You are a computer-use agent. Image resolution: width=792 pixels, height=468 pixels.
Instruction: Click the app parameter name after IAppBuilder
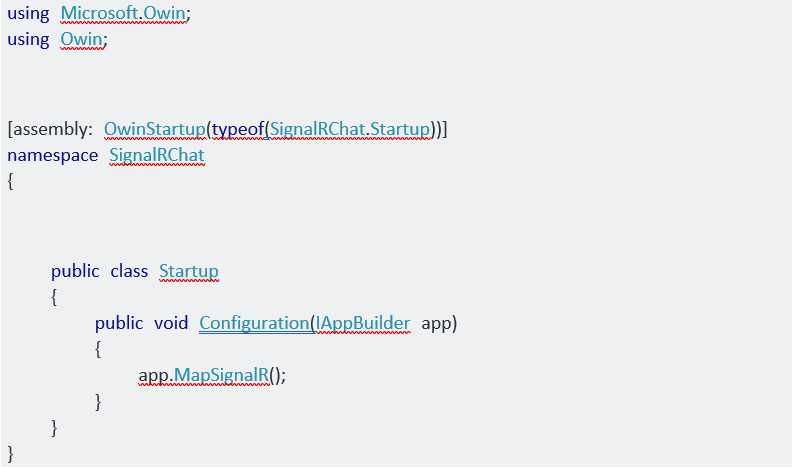pyautogui.click(x=436, y=323)
